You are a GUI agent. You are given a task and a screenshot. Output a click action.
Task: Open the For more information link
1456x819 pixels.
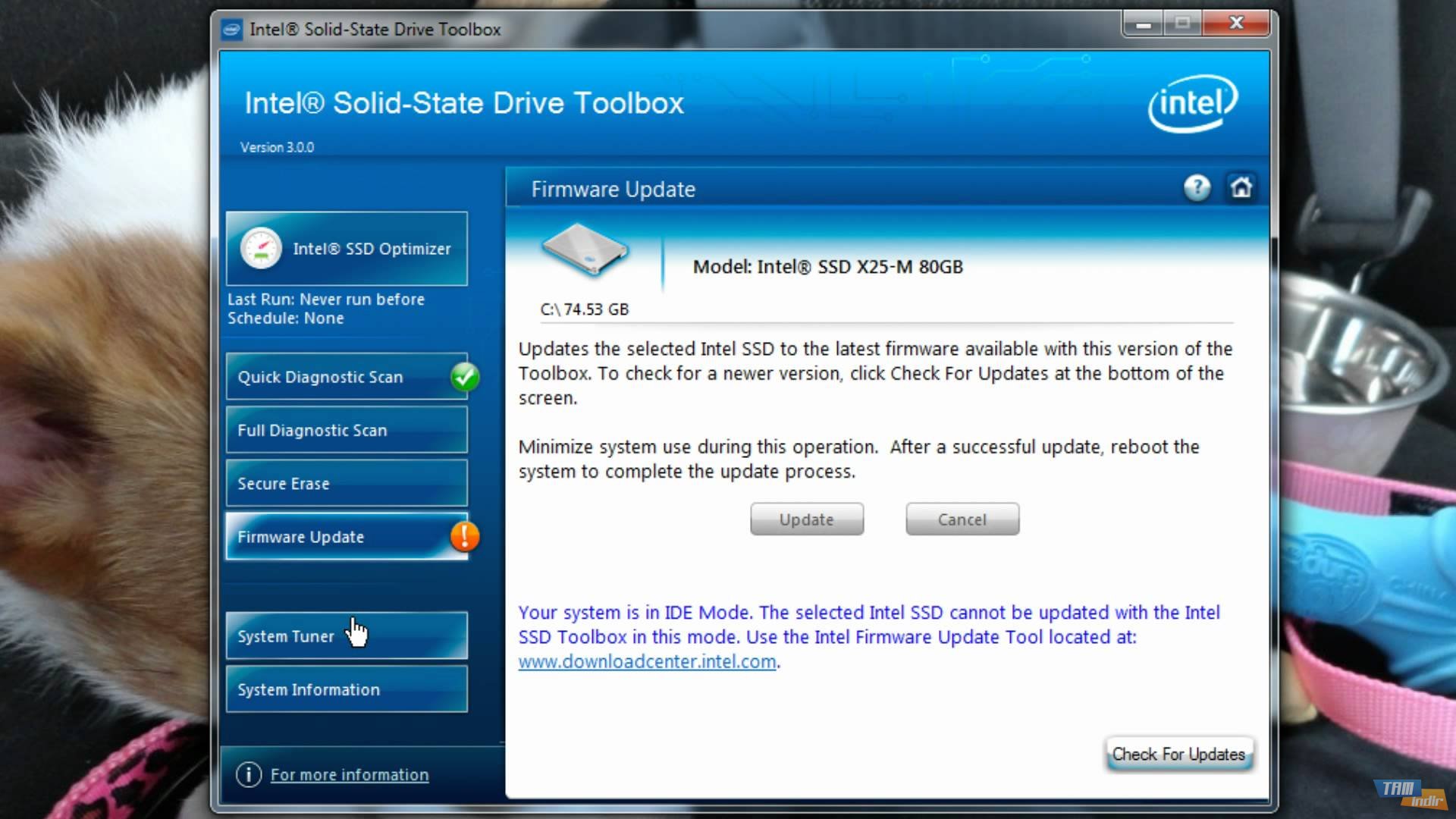tap(349, 774)
